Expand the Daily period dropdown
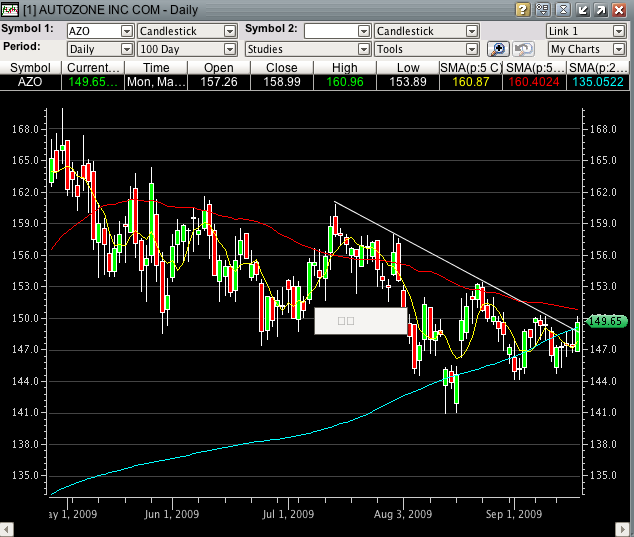Viewport: 634px width, 537px height. [126, 49]
